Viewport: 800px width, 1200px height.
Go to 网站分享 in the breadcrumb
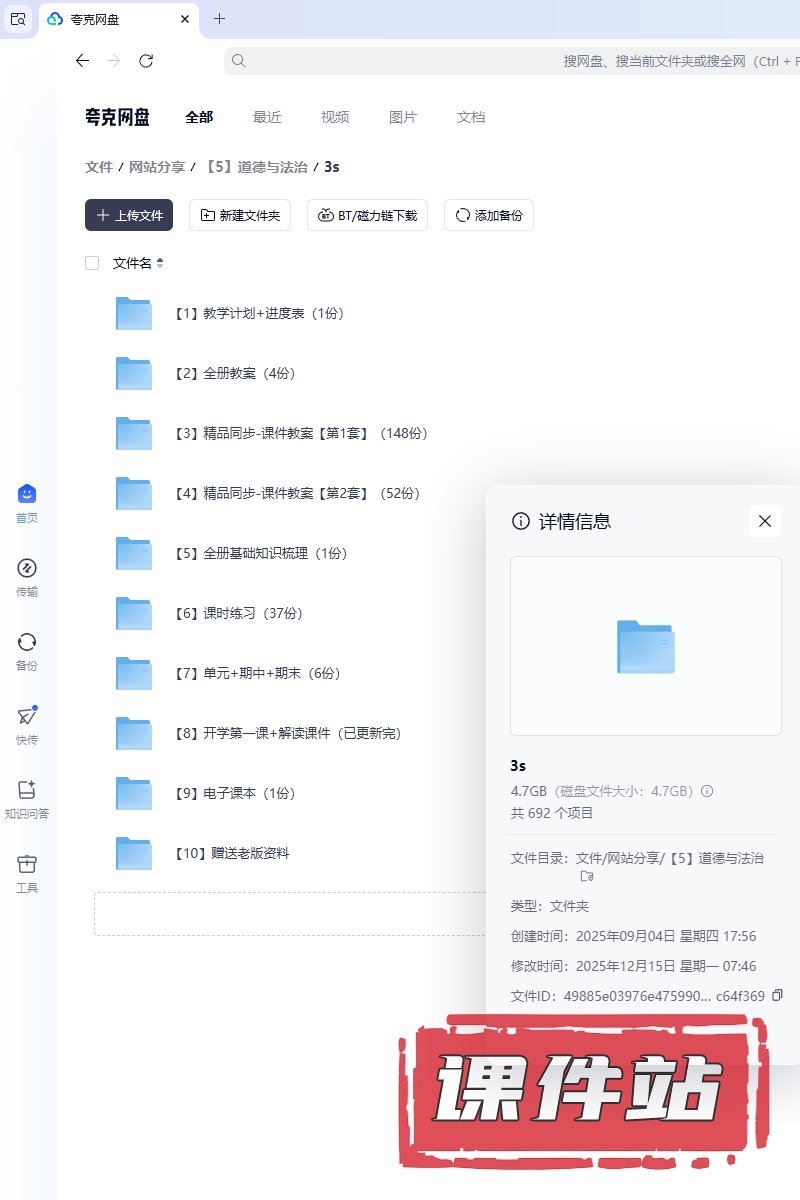pyautogui.click(x=157, y=167)
